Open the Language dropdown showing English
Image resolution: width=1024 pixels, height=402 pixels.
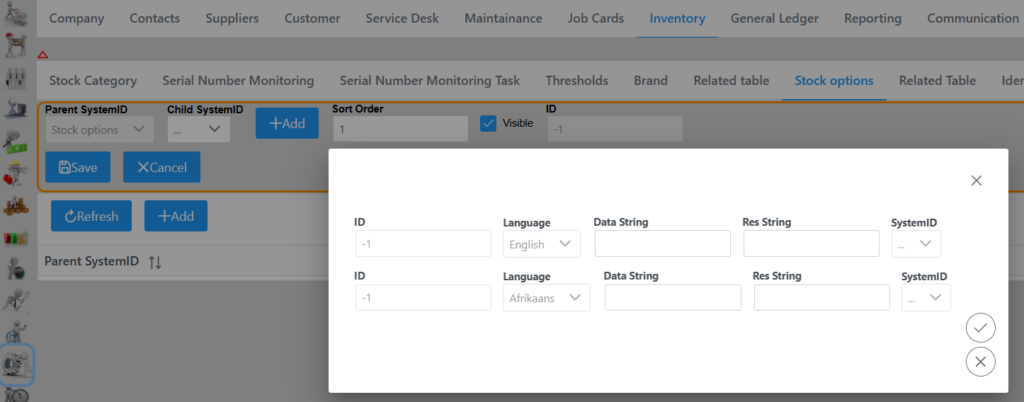tap(541, 243)
